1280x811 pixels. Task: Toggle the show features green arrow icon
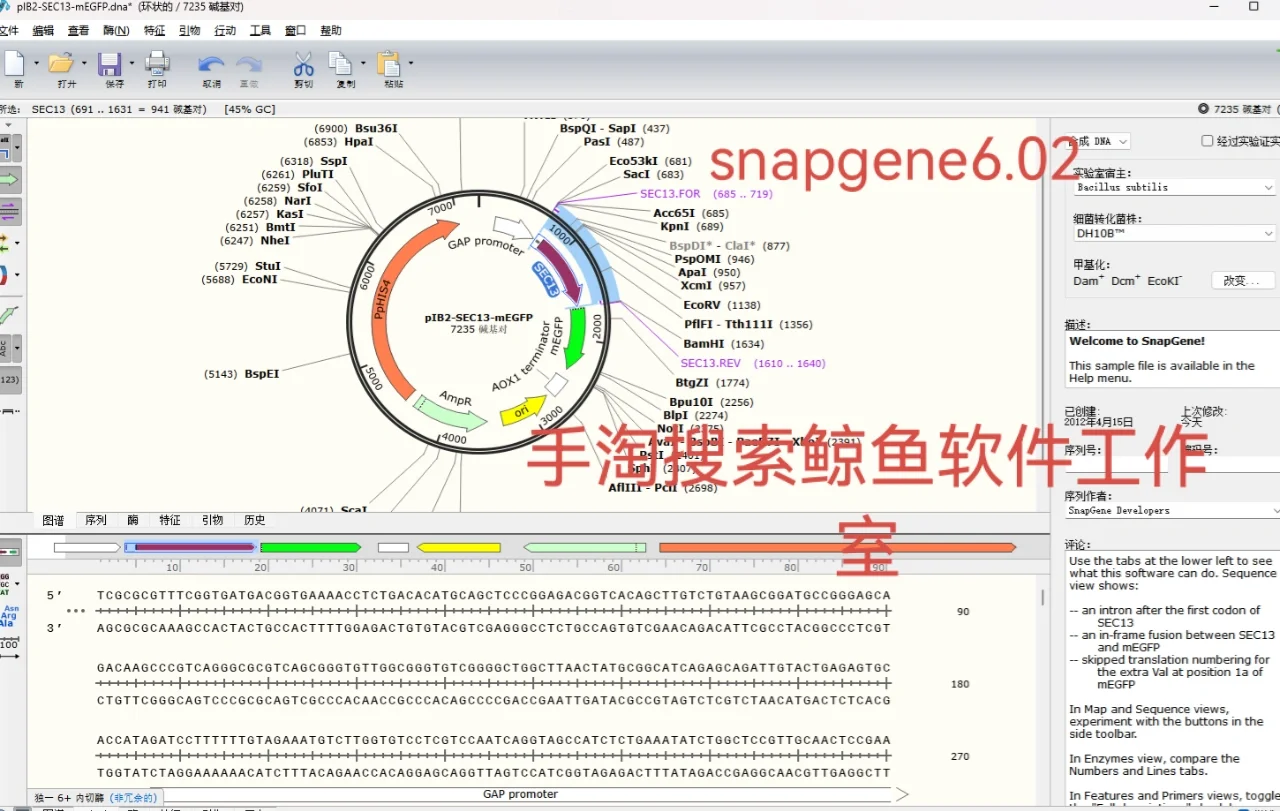[8, 180]
